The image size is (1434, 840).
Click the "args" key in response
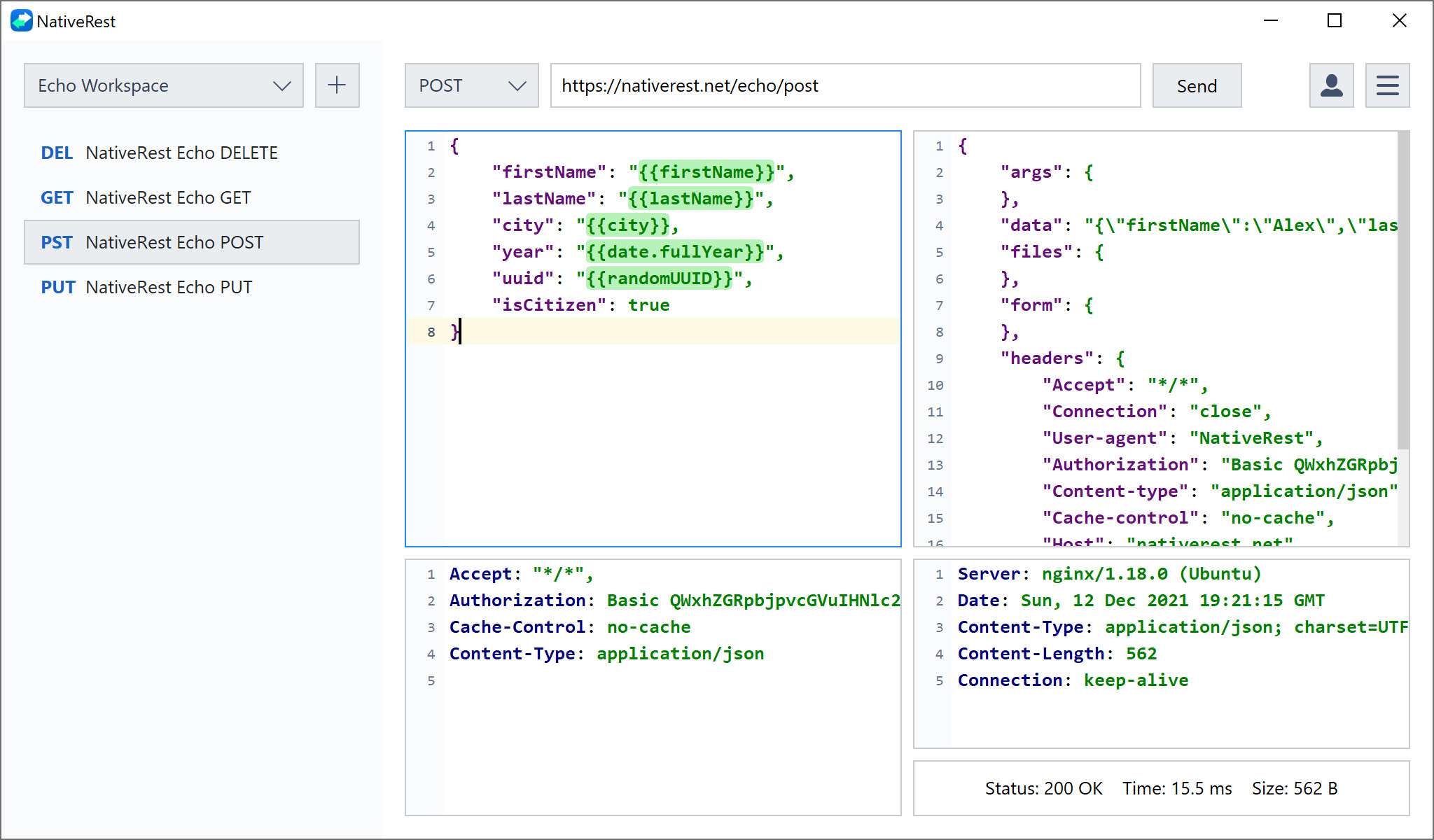(1031, 172)
